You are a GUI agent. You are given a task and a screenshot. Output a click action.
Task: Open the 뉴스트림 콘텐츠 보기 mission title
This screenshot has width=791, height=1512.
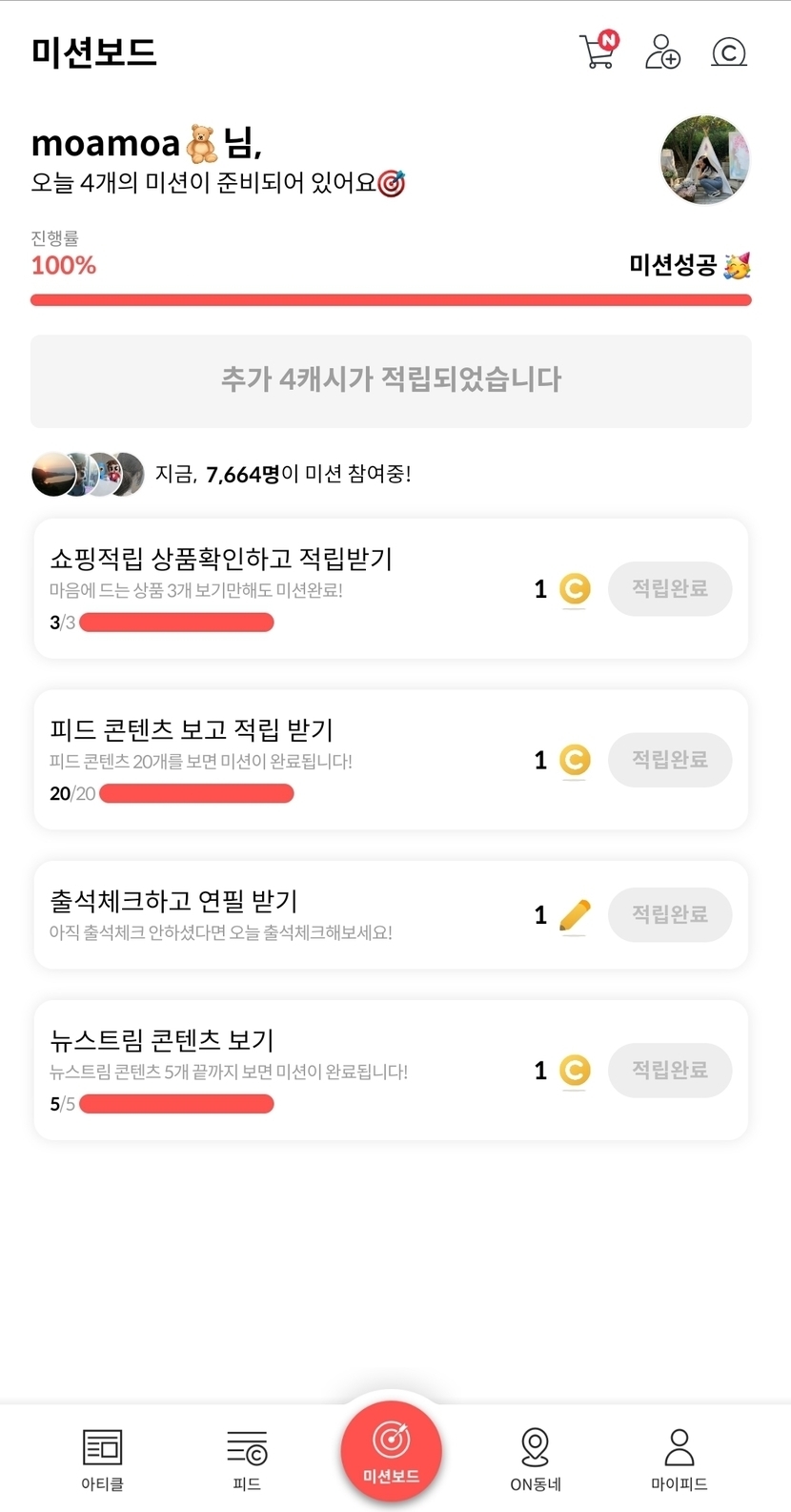(162, 1040)
